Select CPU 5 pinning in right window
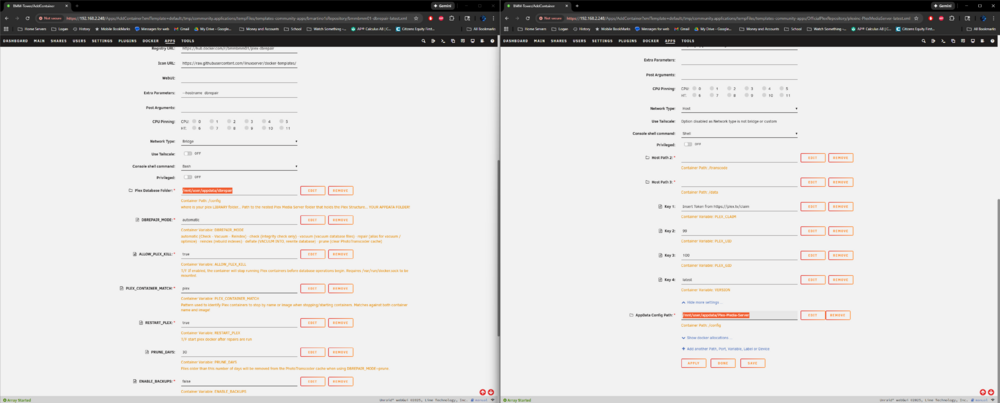 (x=781, y=88)
